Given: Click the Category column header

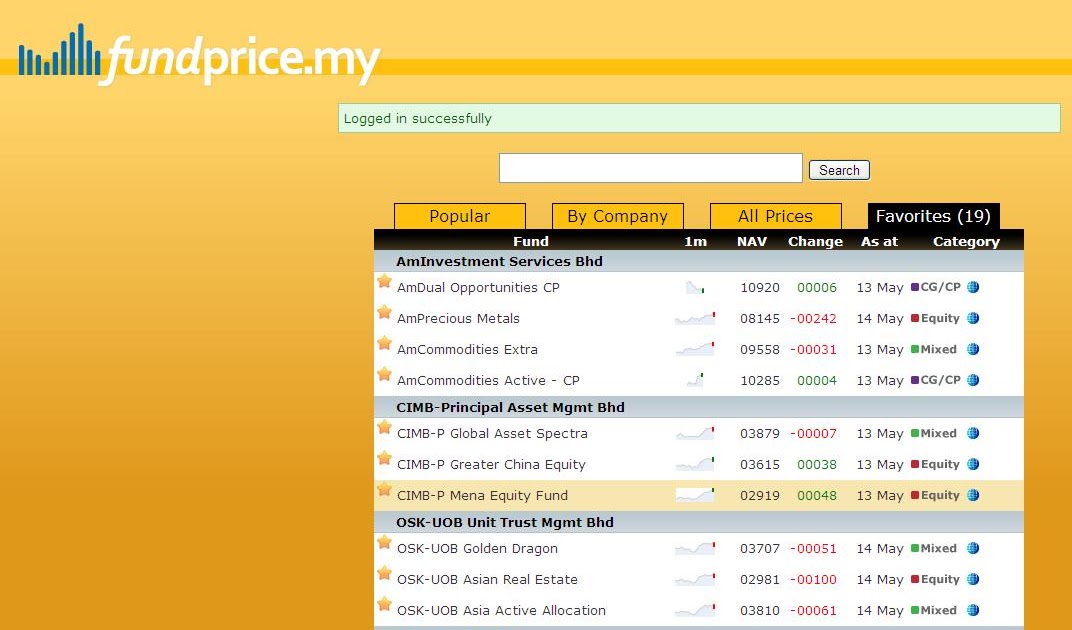Looking at the screenshot, I should coord(966,241).
